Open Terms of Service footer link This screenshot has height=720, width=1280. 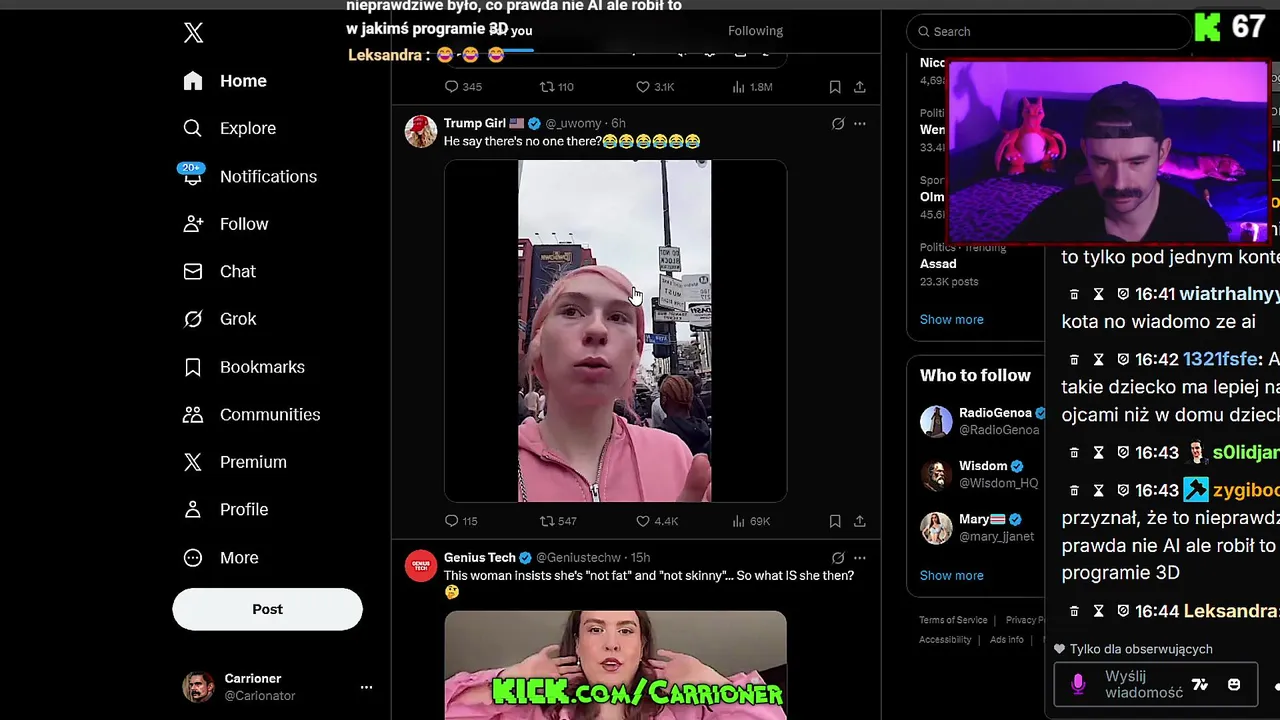click(953, 620)
